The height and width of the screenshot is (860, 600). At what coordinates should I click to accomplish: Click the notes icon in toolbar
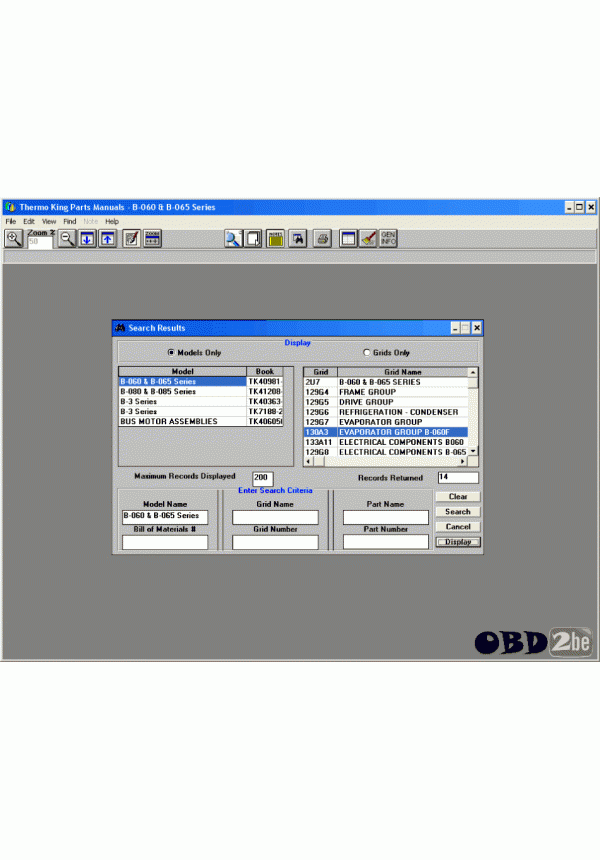tap(275, 238)
